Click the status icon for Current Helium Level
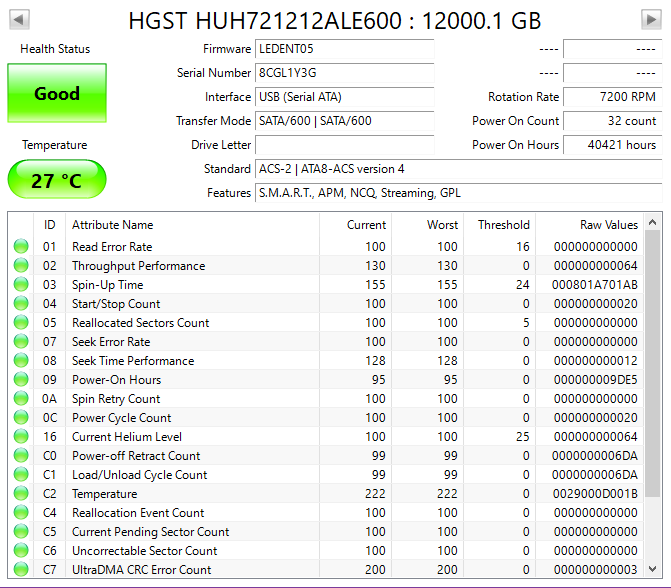This screenshot has width=671, height=588. click(20, 437)
